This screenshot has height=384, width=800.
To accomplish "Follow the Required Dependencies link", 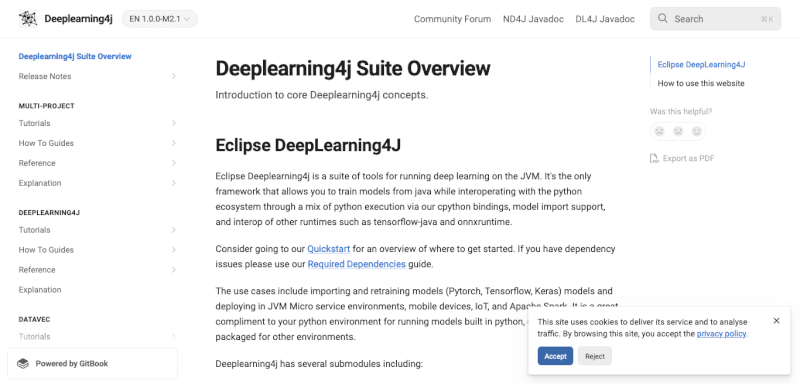I will click(357, 264).
